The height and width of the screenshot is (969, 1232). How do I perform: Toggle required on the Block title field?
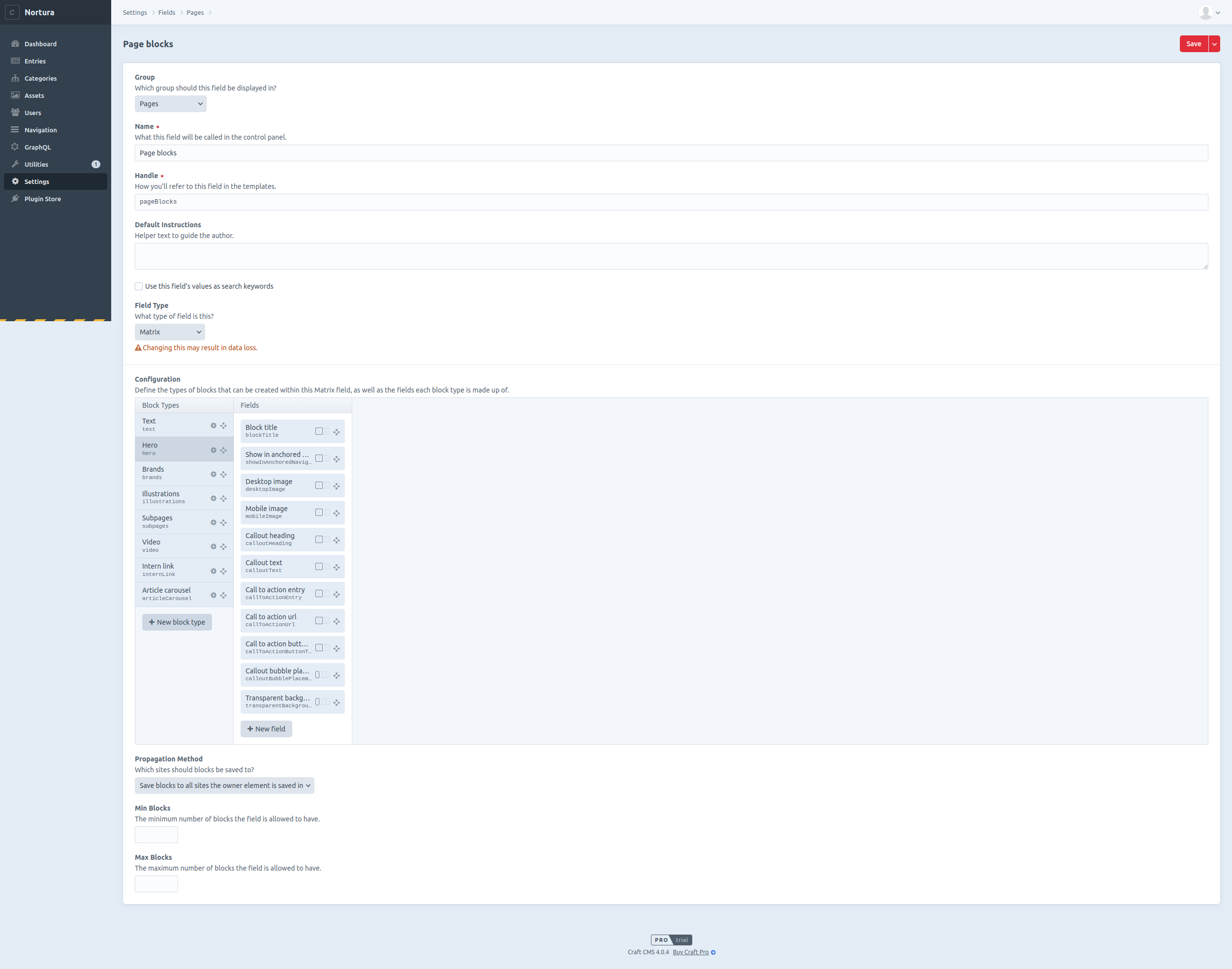click(x=319, y=431)
